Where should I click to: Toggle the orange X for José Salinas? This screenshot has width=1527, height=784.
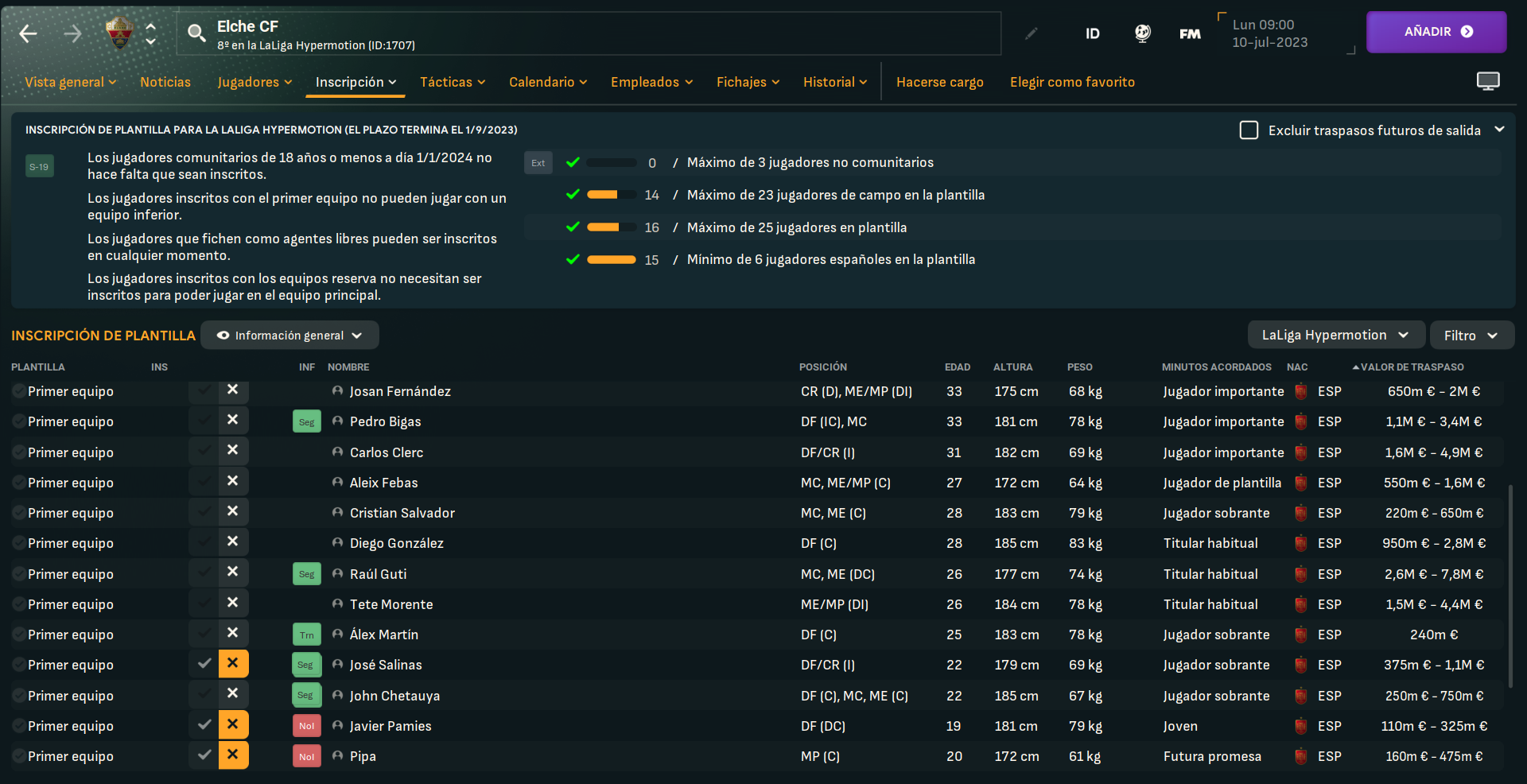[233, 663]
